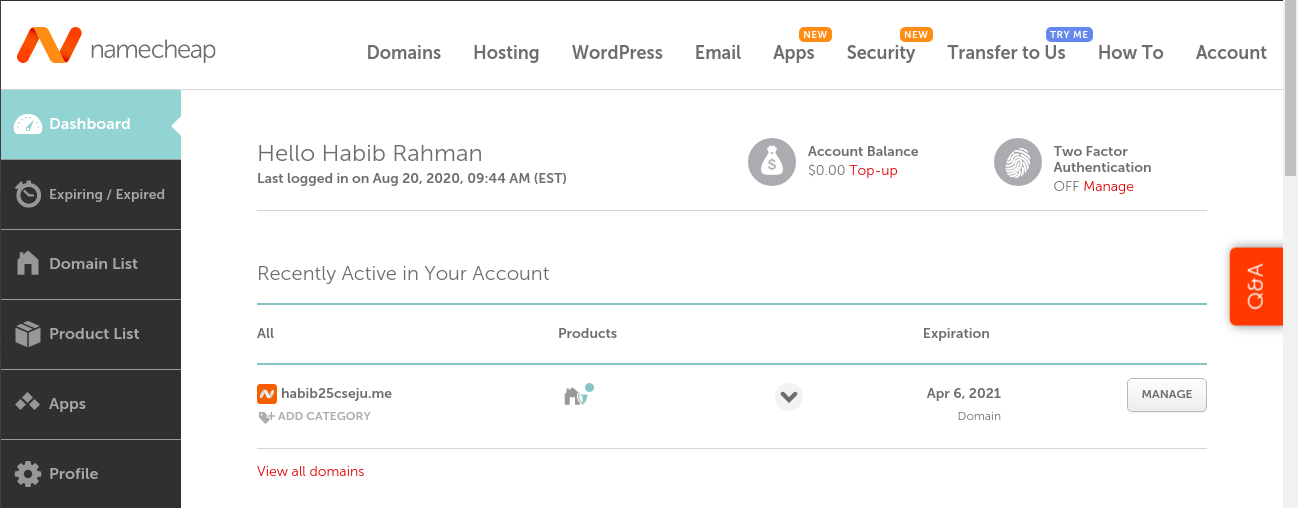
Task: Click the TRY ME badge above Transfer
Action: point(1069,34)
